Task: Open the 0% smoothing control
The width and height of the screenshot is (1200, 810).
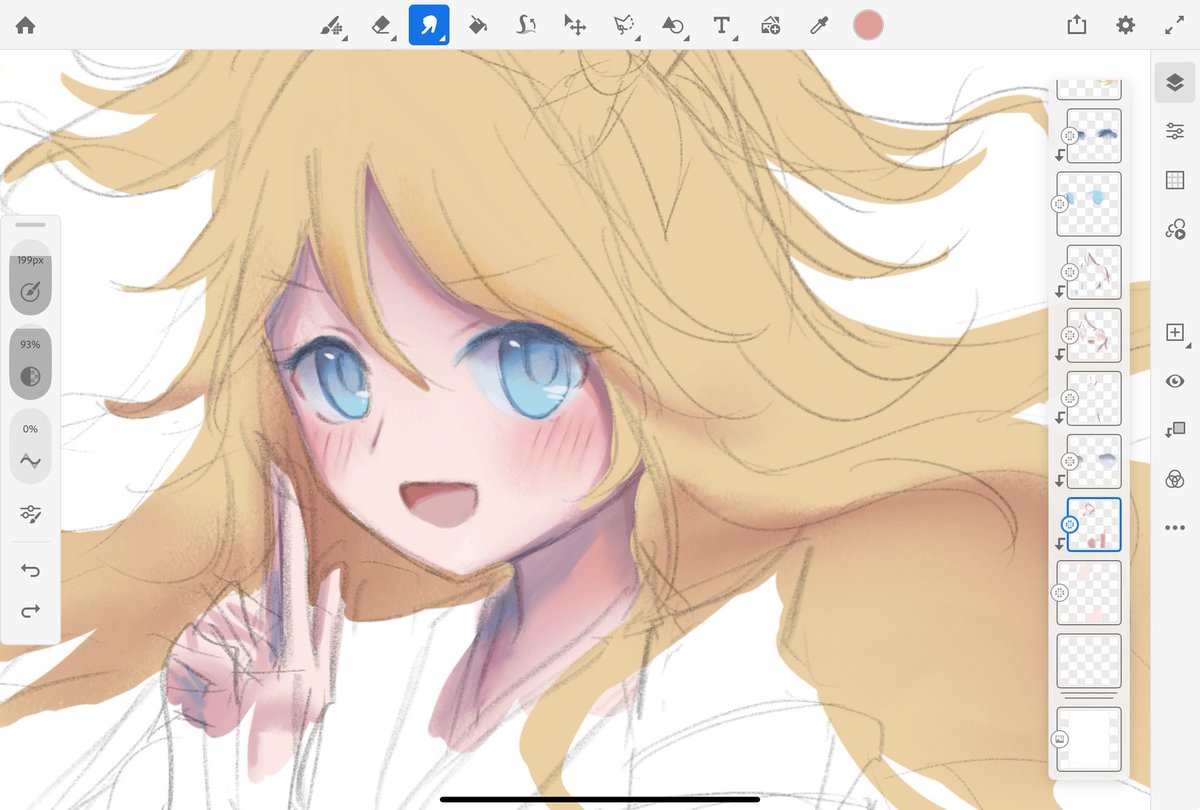Action: [30, 448]
